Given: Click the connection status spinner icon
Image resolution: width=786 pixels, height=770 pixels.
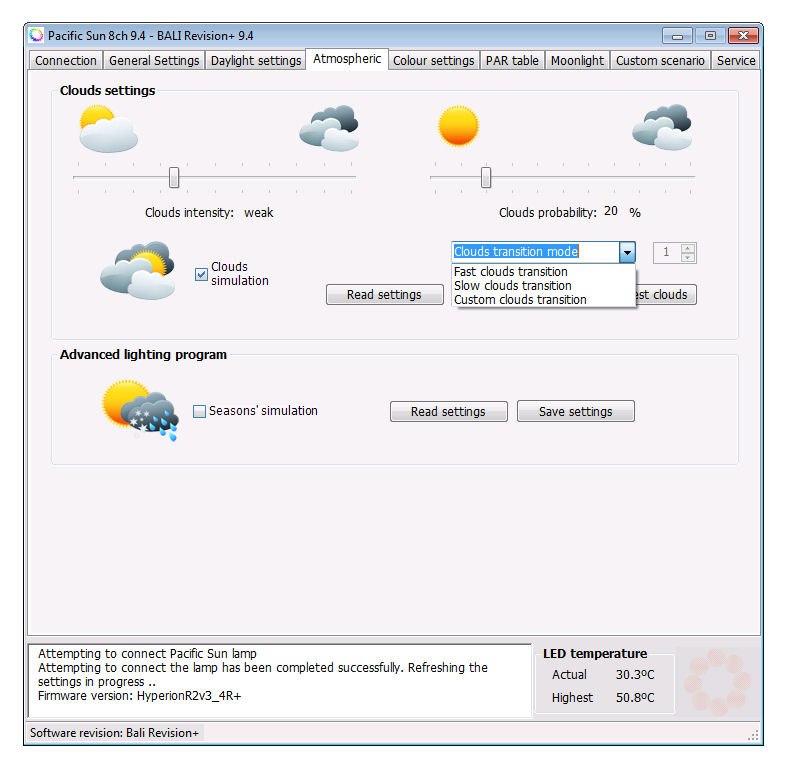Looking at the screenshot, I should (x=717, y=681).
